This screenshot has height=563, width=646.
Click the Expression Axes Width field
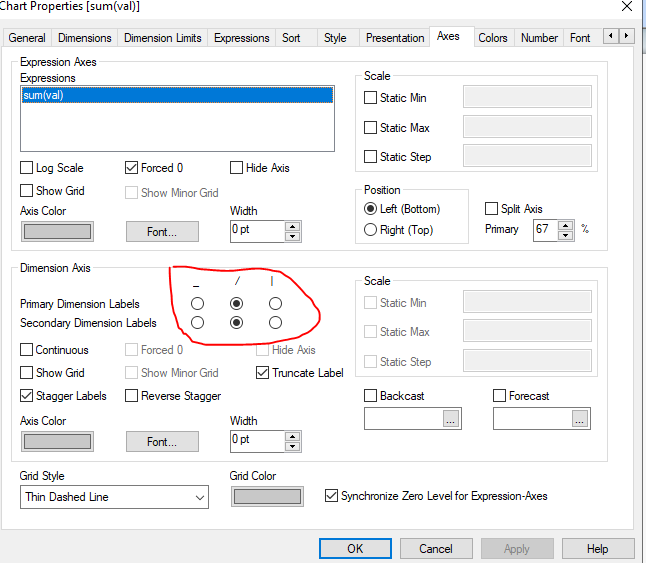(x=257, y=231)
